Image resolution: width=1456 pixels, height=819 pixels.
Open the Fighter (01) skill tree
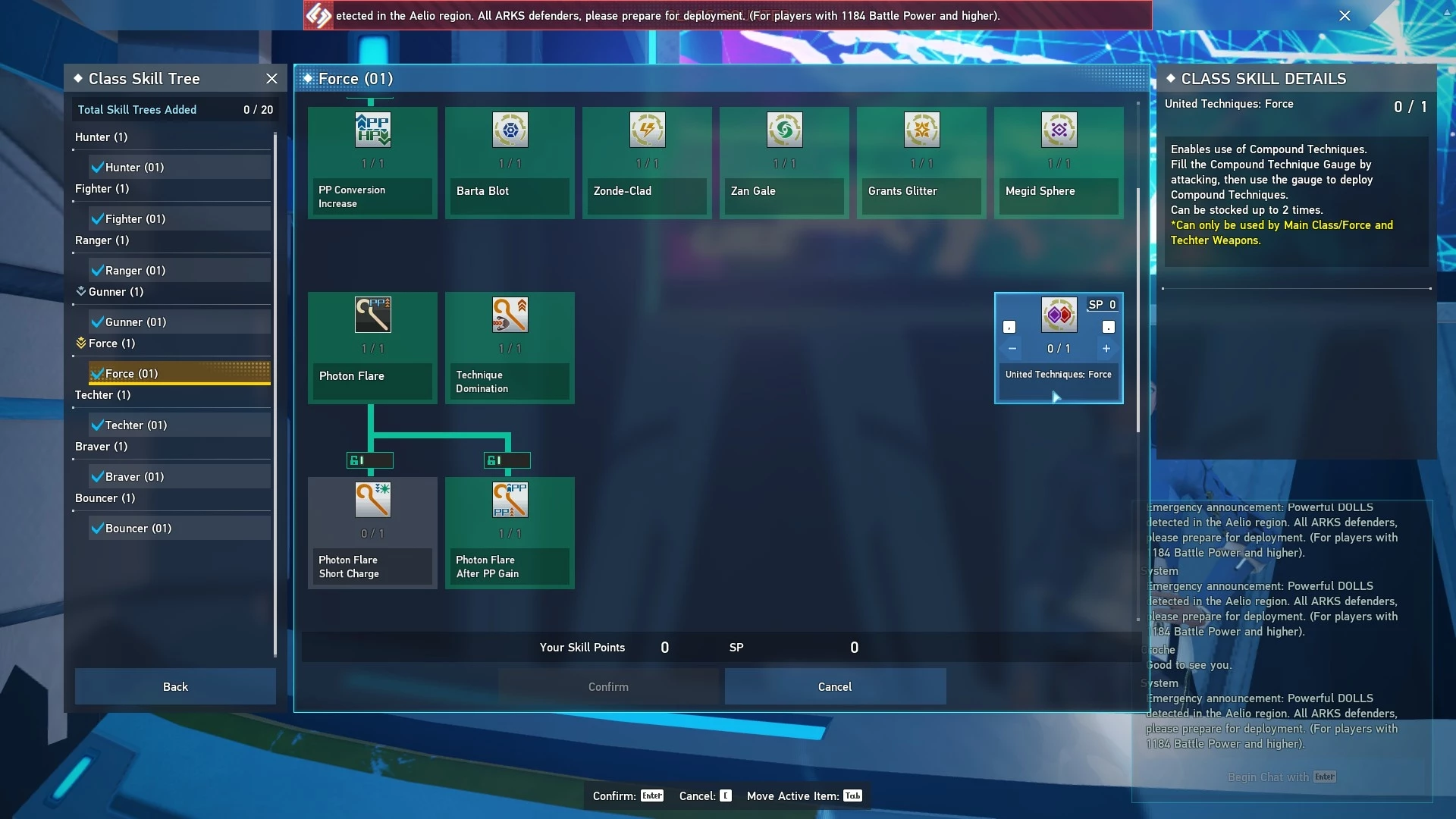pyautogui.click(x=180, y=218)
